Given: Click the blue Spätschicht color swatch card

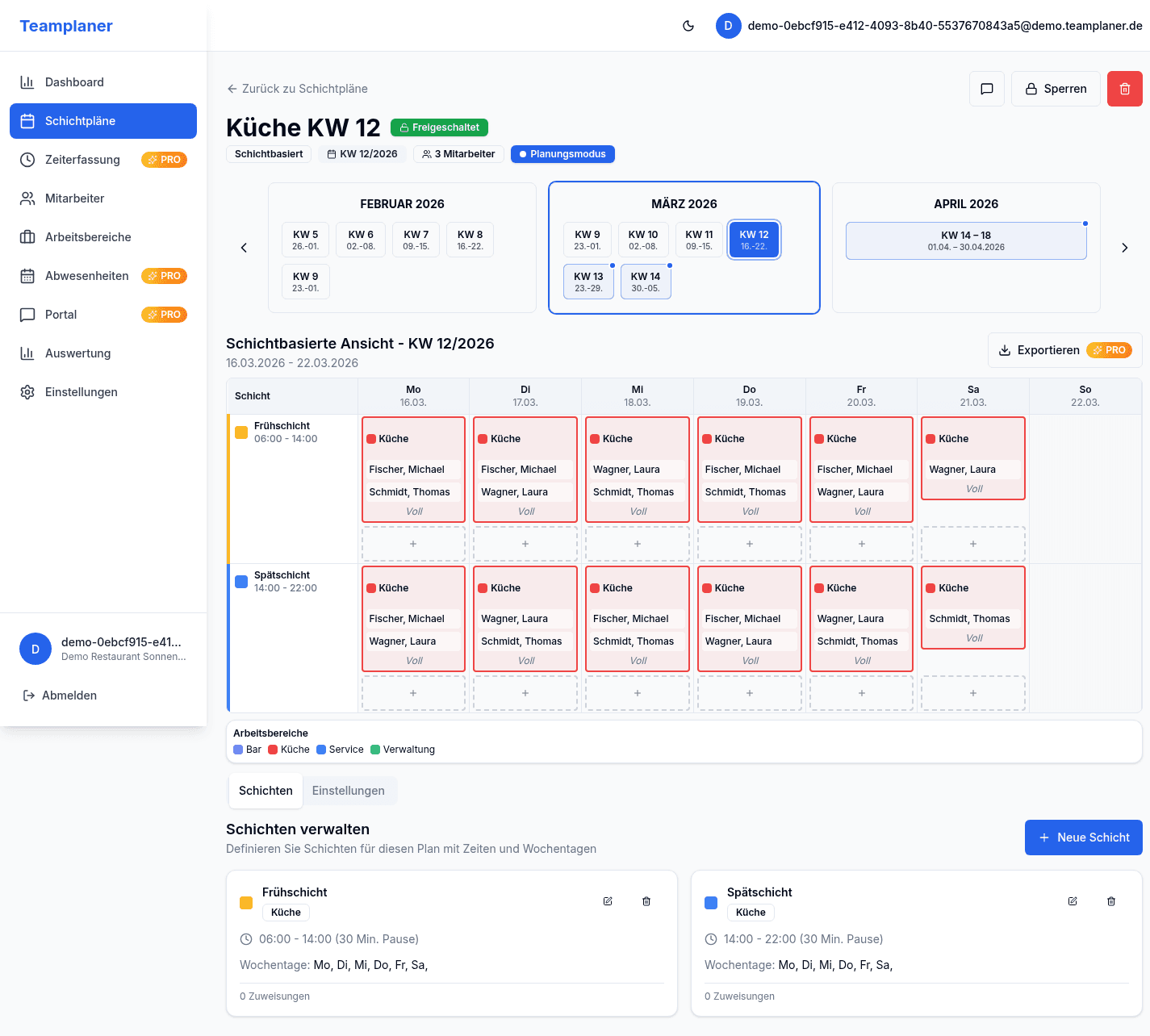Looking at the screenshot, I should tap(711, 903).
